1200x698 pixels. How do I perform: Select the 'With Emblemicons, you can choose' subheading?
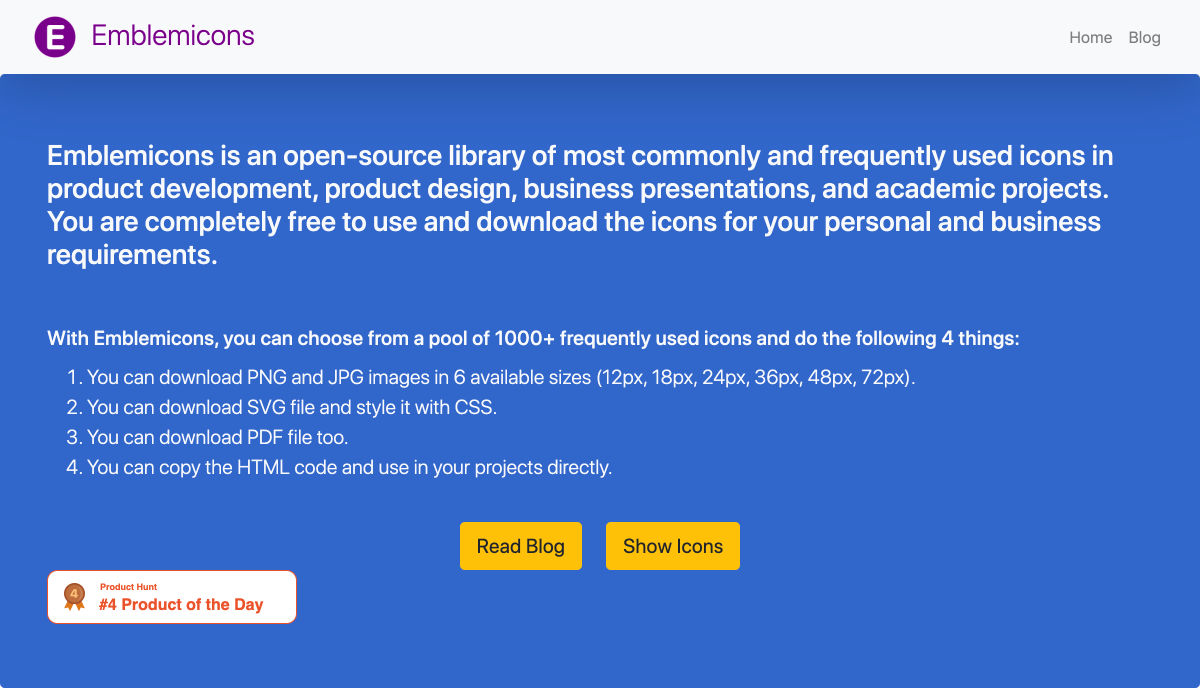pos(533,338)
